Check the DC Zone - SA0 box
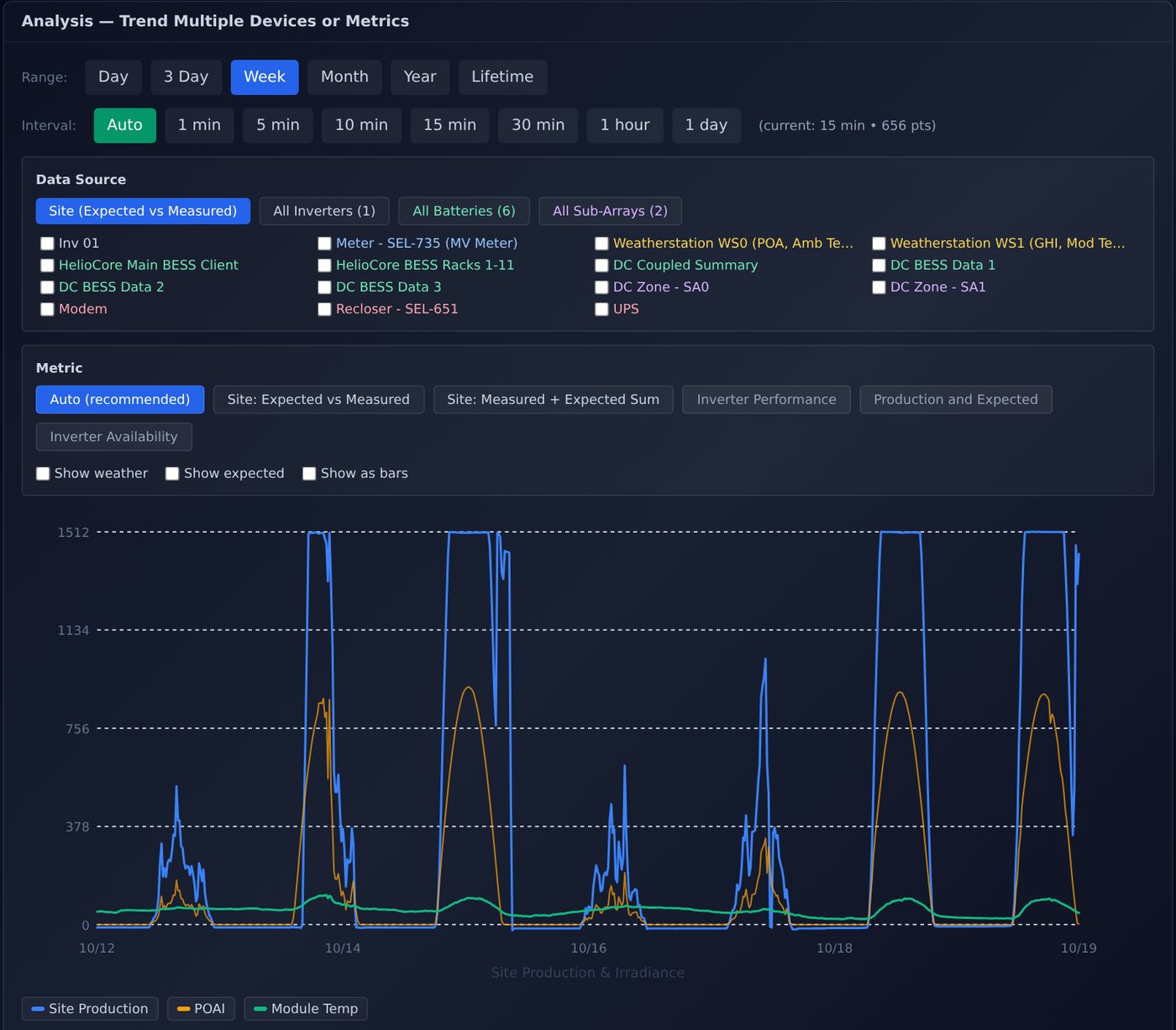Screen dimensions: 1176x1030 pos(602,287)
